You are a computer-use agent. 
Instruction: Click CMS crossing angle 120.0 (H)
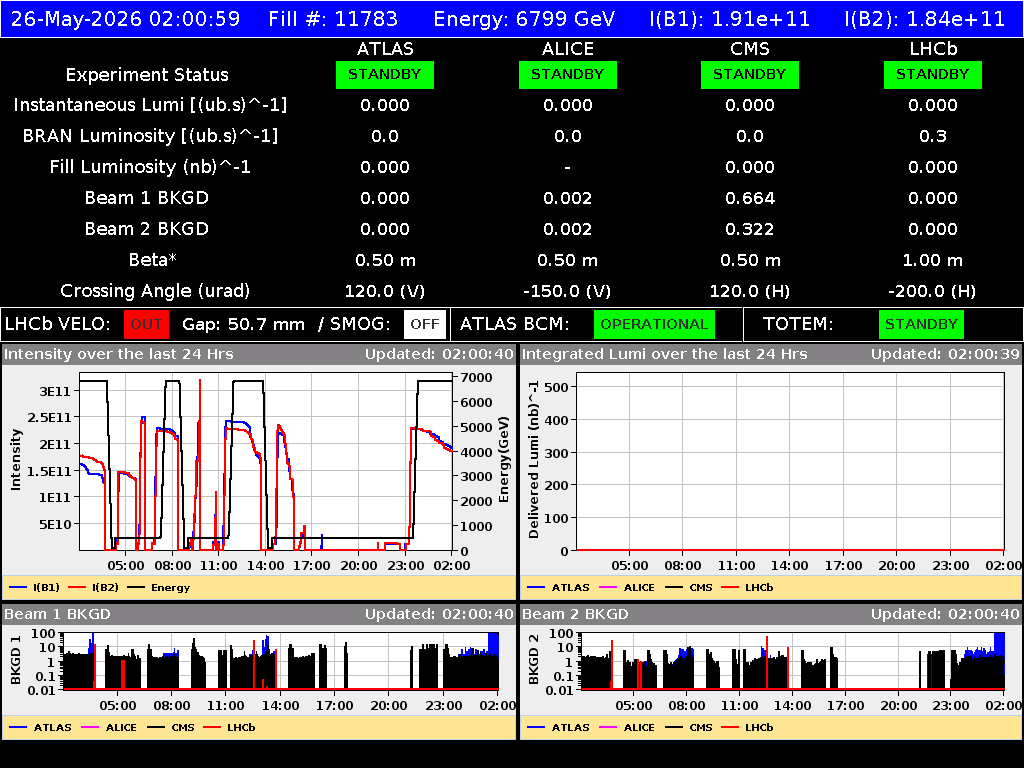tap(750, 291)
